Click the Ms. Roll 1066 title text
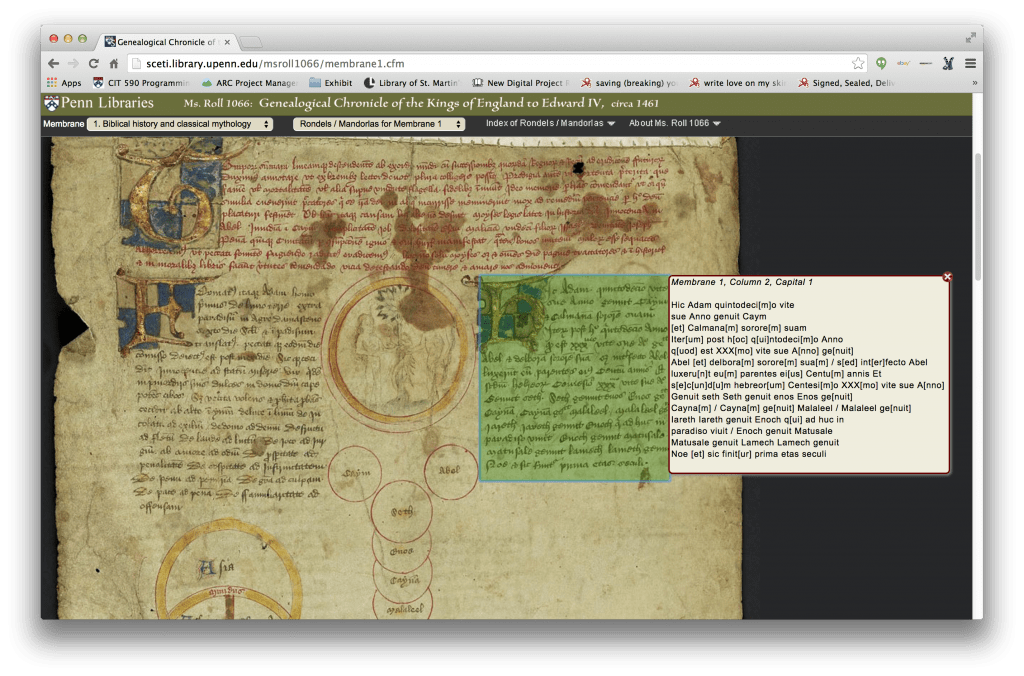 tap(421, 103)
